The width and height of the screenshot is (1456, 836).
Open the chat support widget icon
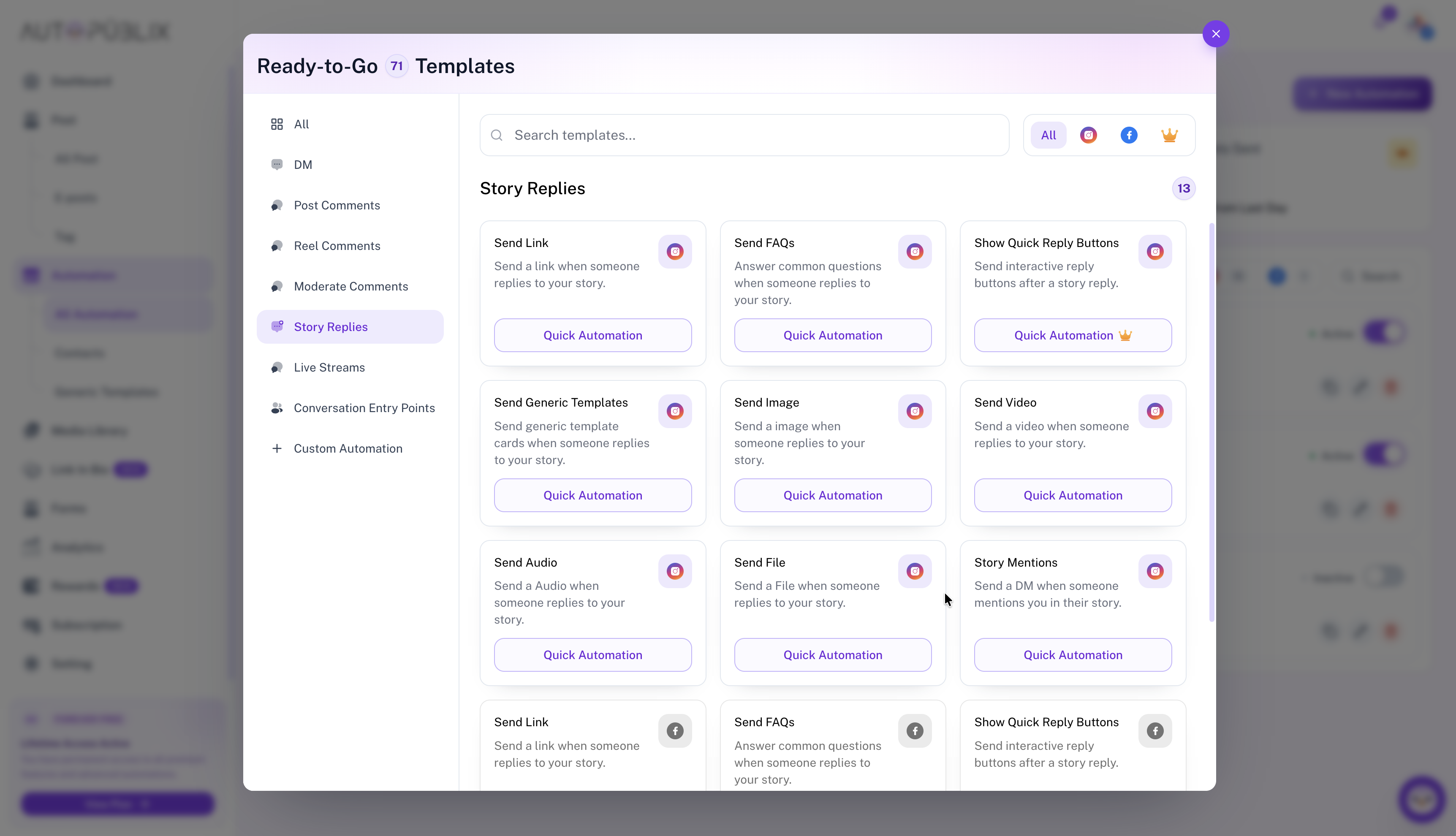(x=1421, y=799)
